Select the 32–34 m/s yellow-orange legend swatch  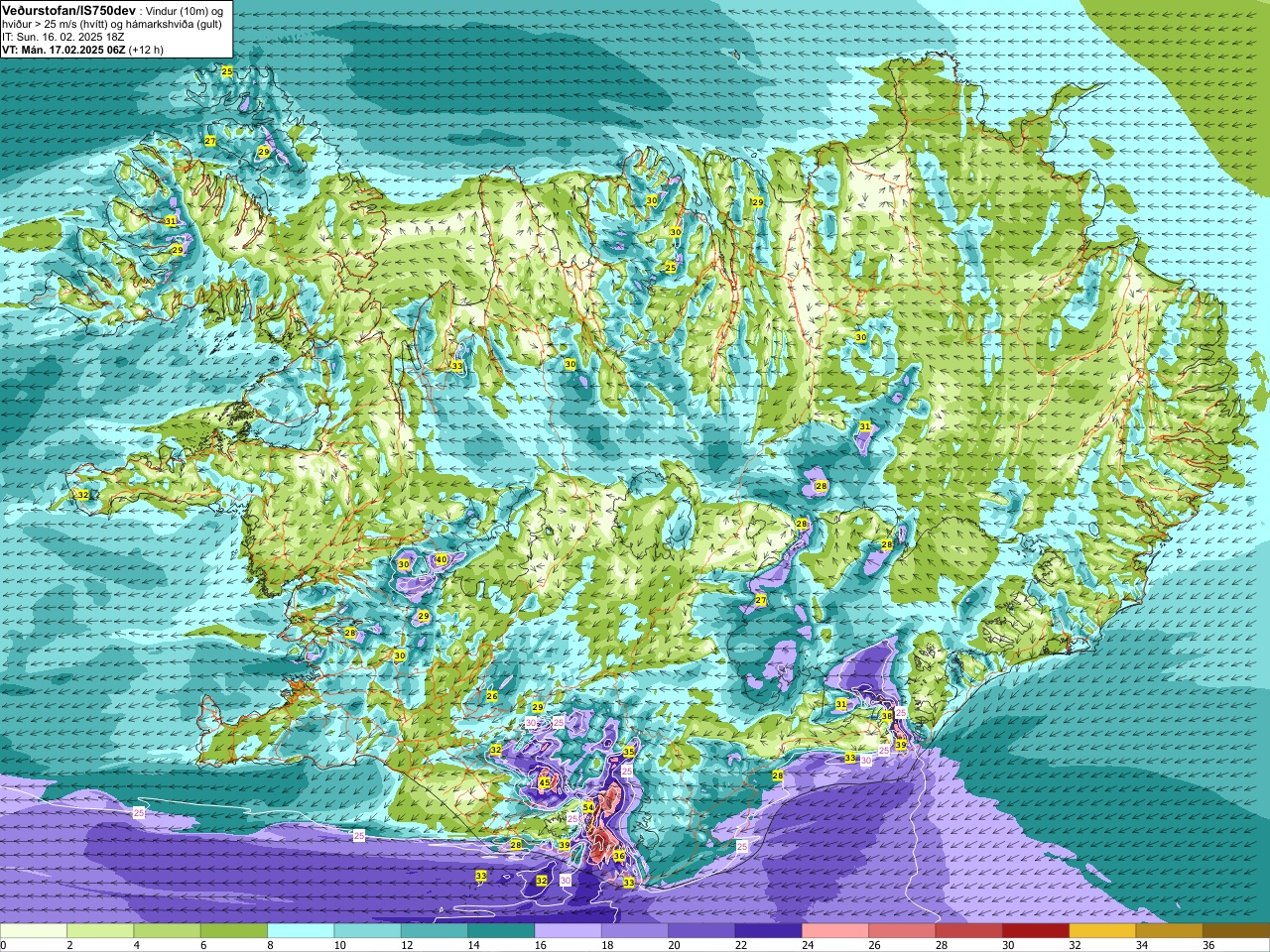[1102, 931]
